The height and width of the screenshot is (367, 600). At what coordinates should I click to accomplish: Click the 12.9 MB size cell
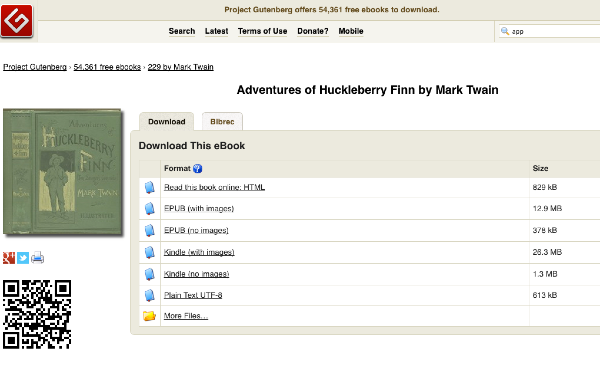[547, 209]
